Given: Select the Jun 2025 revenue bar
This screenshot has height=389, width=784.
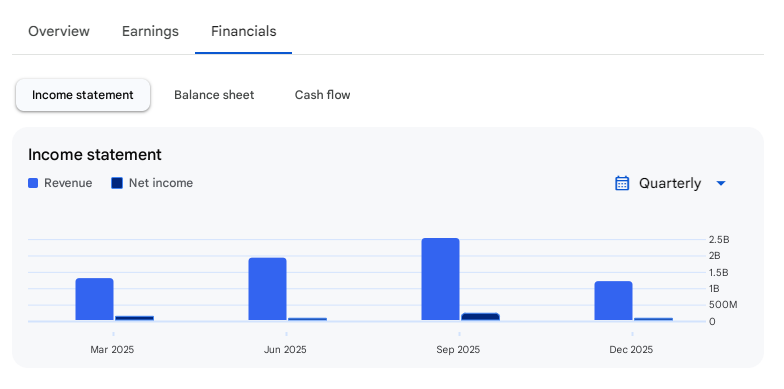Looking at the screenshot, I should (268, 289).
